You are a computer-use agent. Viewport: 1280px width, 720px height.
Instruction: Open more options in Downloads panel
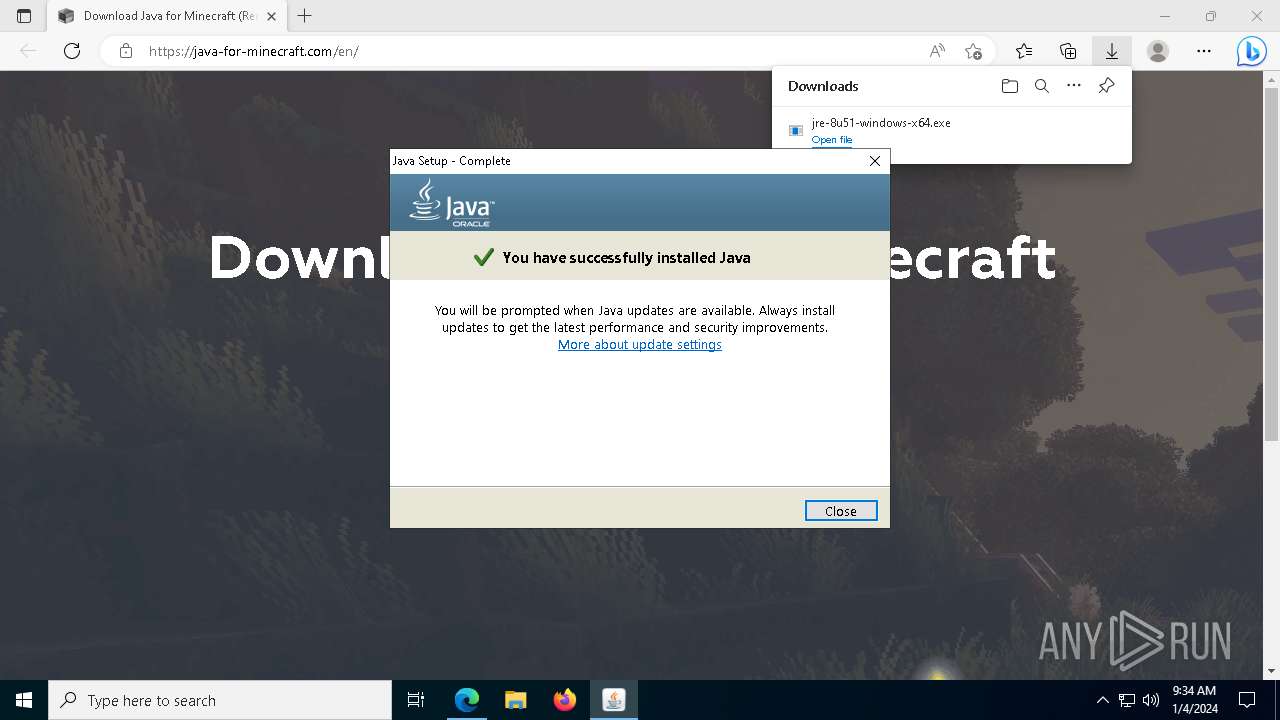pos(1074,86)
